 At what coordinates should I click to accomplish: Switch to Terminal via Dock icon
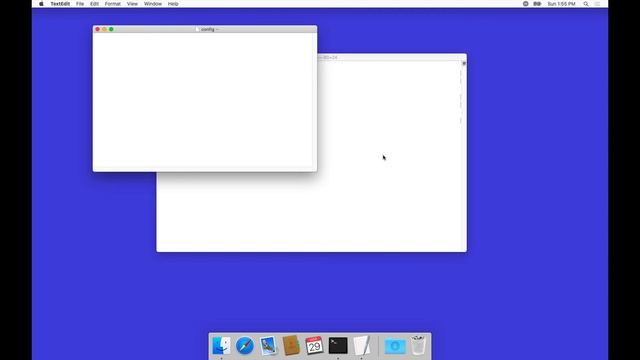tap(338, 346)
